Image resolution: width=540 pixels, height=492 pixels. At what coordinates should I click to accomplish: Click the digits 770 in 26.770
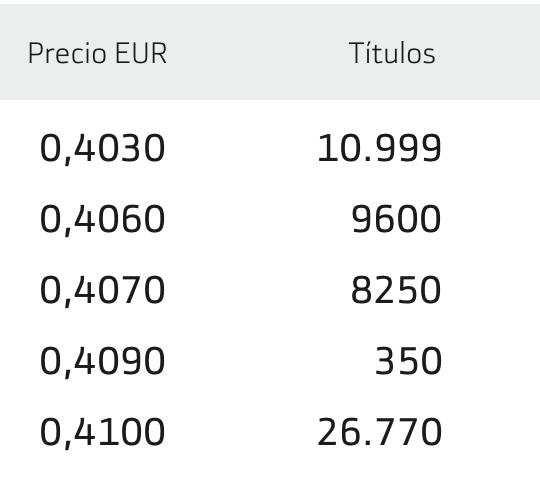[408, 432]
